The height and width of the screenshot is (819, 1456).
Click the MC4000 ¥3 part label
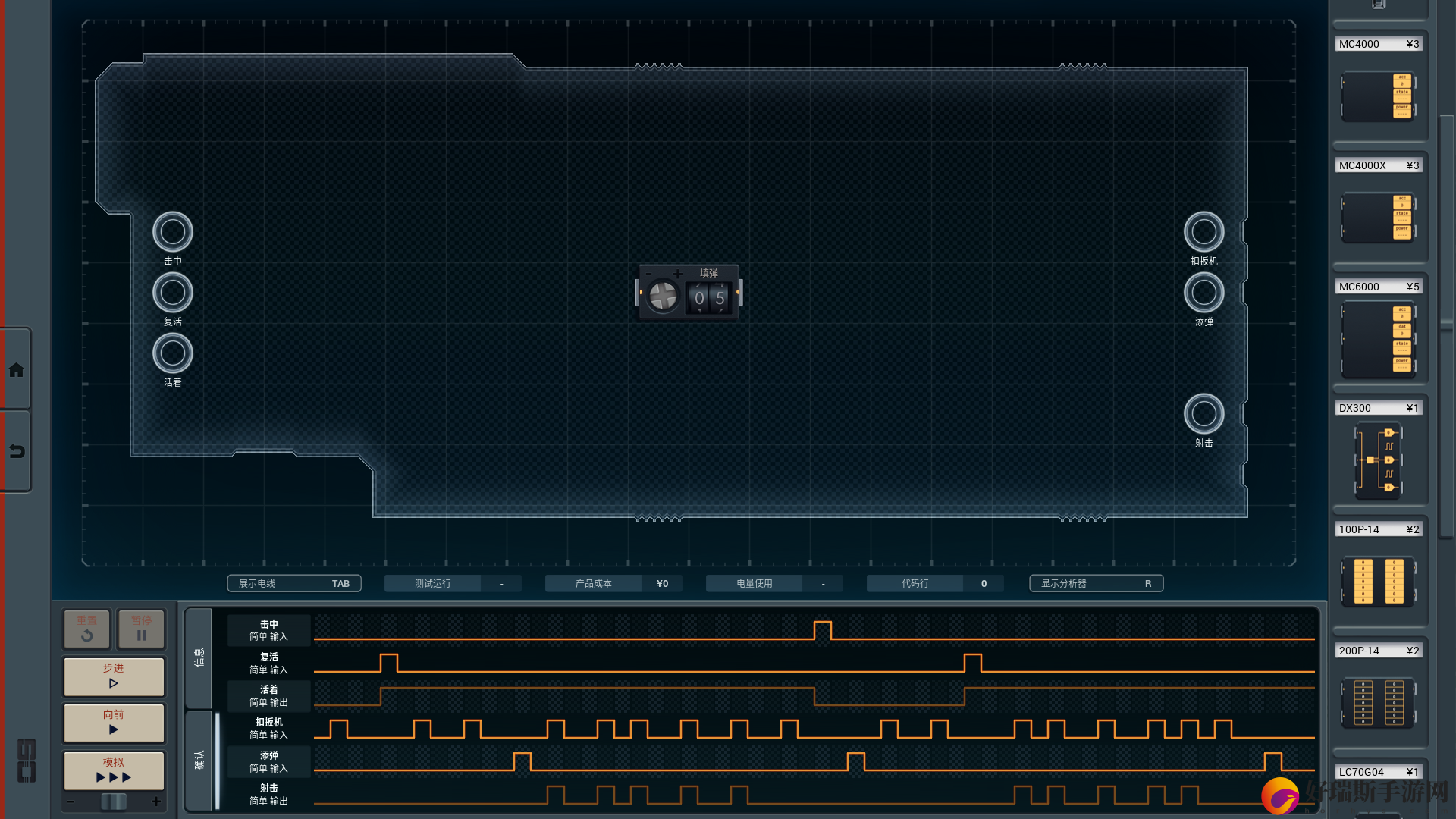pos(1379,44)
